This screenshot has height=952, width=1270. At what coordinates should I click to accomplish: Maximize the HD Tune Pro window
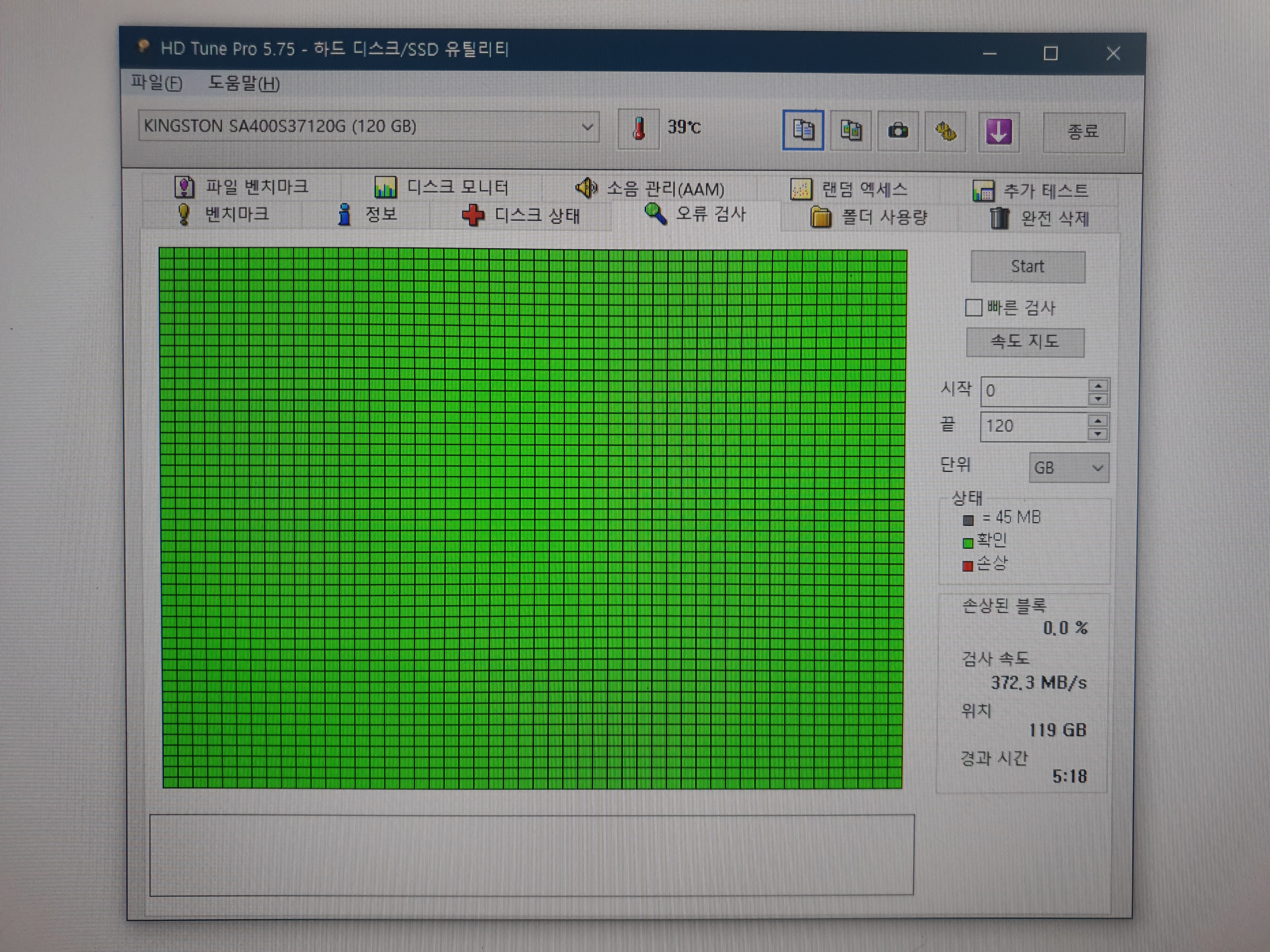pyautogui.click(x=1051, y=54)
